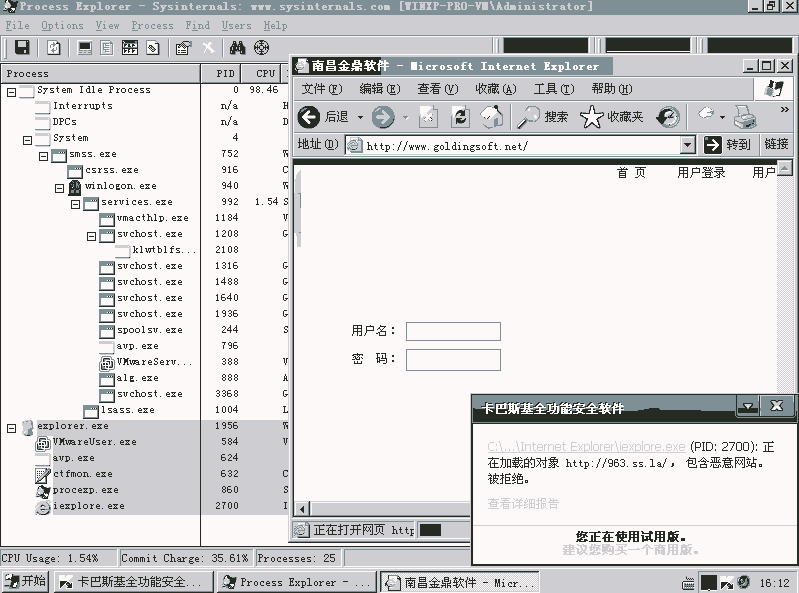Click the ctfmon.exe process icon
Image resolution: width=799 pixels, height=593 pixels.
[x=43, y=475]
